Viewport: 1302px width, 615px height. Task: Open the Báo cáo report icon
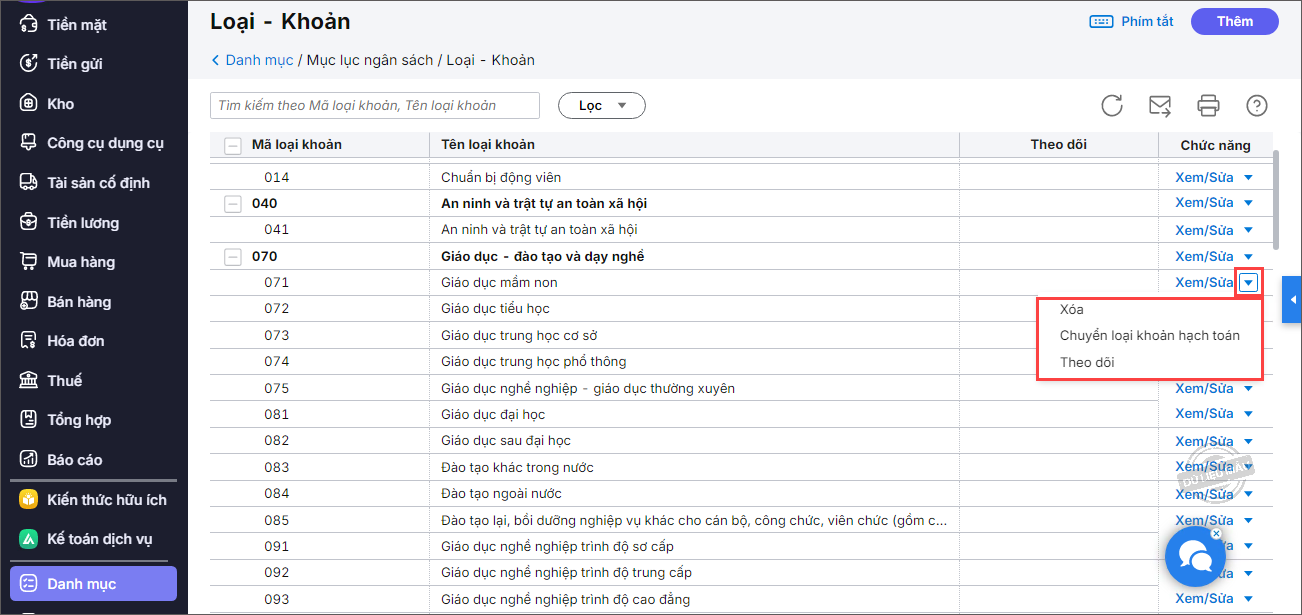(x=30, y=460)
